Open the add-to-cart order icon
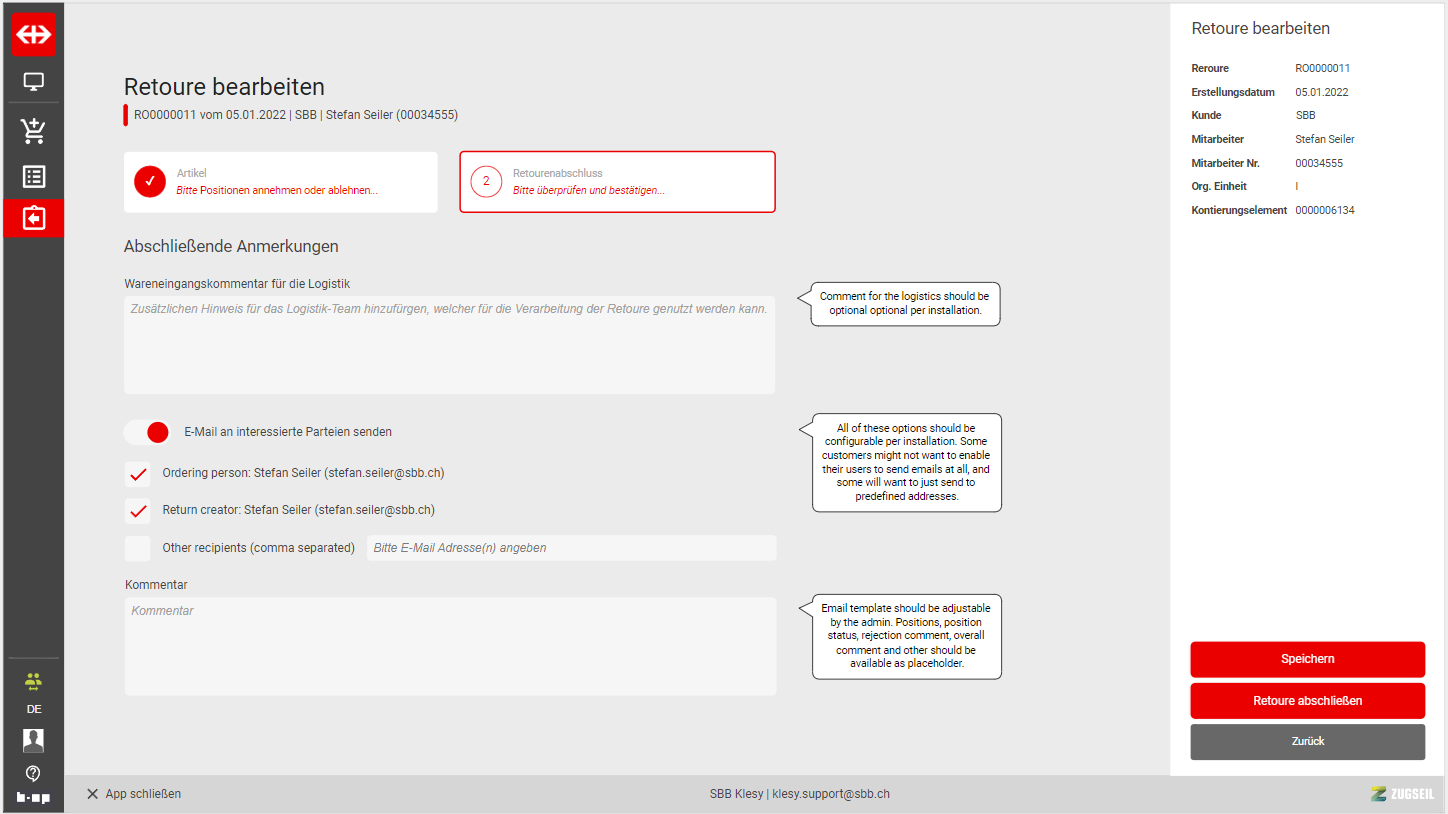This screenshot has height=814, width=1448. tap(33, 130)
